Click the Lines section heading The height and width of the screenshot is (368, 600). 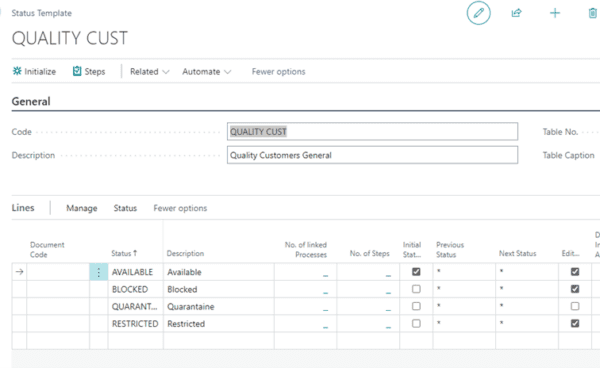click(x=23, y=208)
